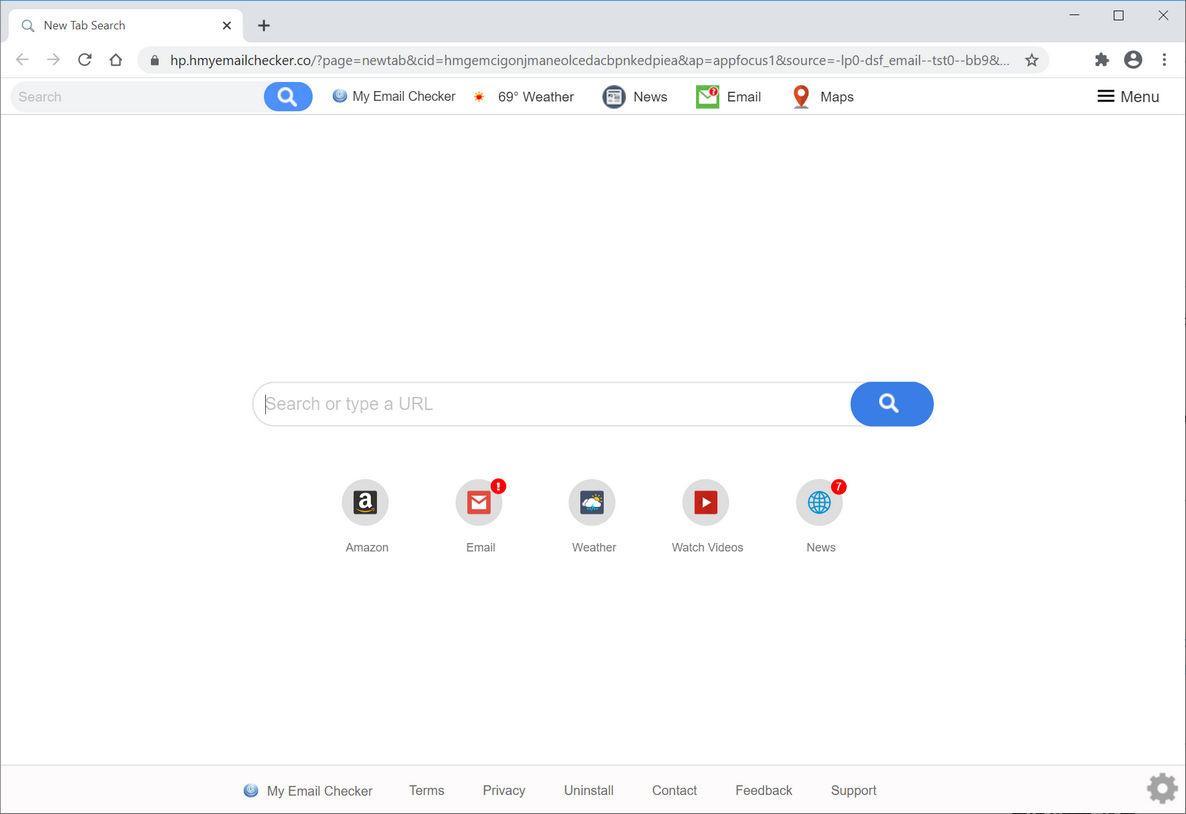Open the toolbar Email link
Viewport: 1186px width, 814px height.
[728, 97]
